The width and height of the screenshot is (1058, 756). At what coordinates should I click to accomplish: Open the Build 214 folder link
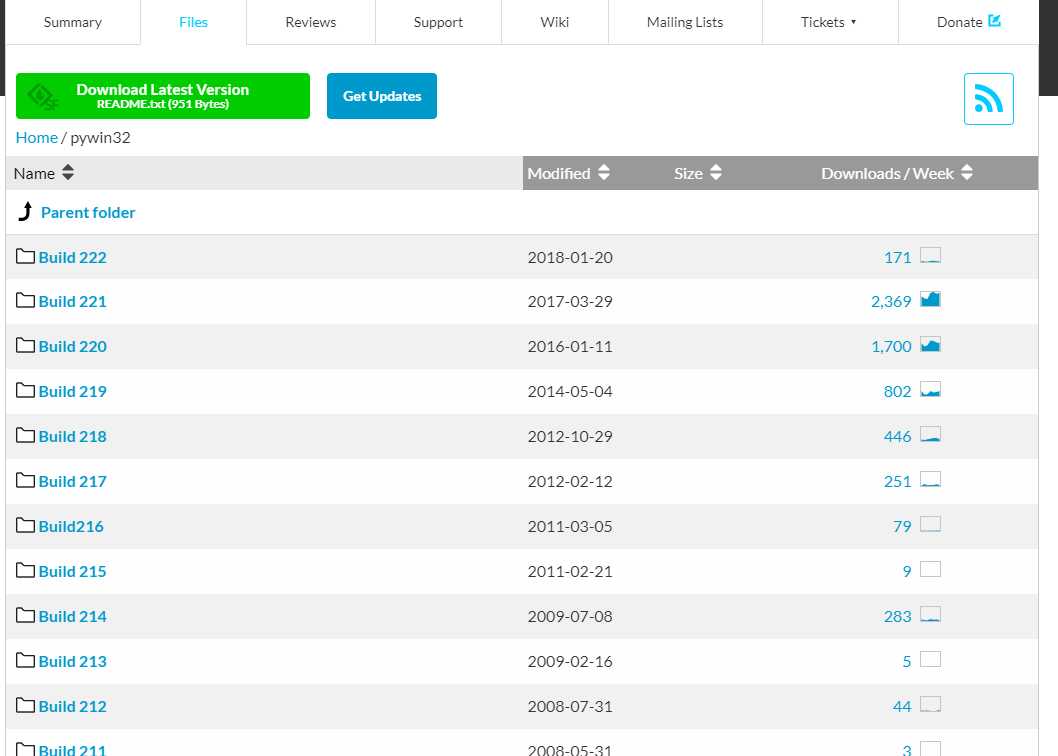73,616
